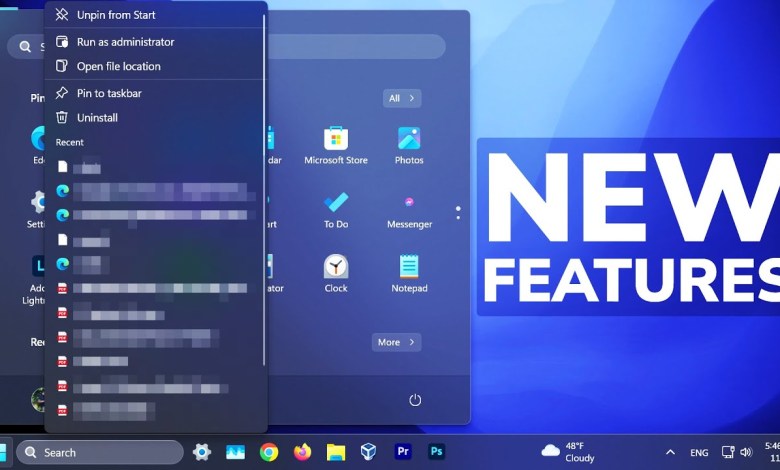The height and width of the screenshot is (470, 780).
Task: Click Uninstall in the context menu
Action: coord(155,117)
